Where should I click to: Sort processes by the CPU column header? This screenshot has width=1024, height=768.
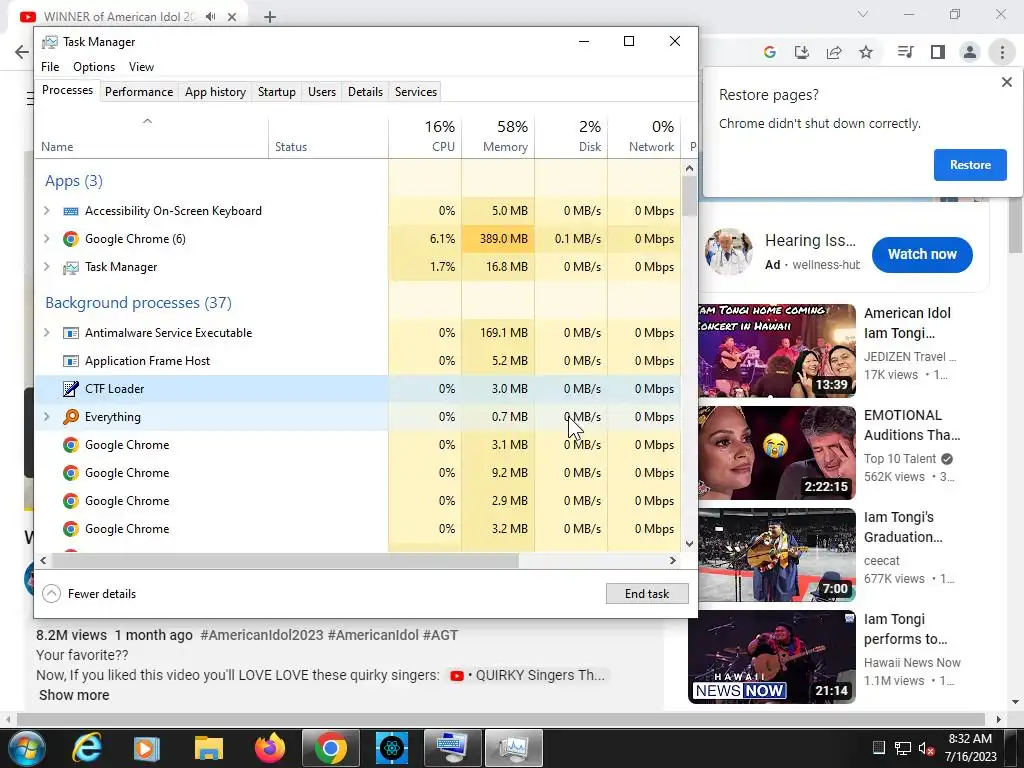[x=426, y=136]
